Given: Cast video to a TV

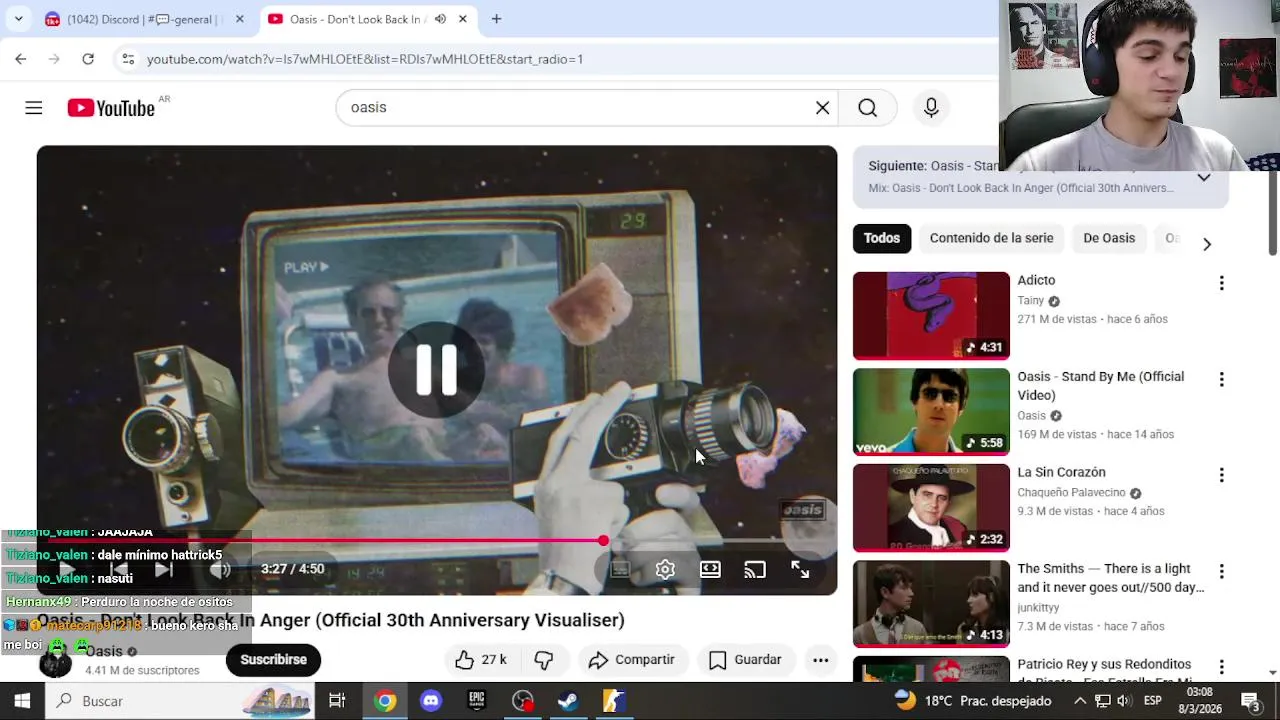Looking at the screenshot, I should pos(755,569).
